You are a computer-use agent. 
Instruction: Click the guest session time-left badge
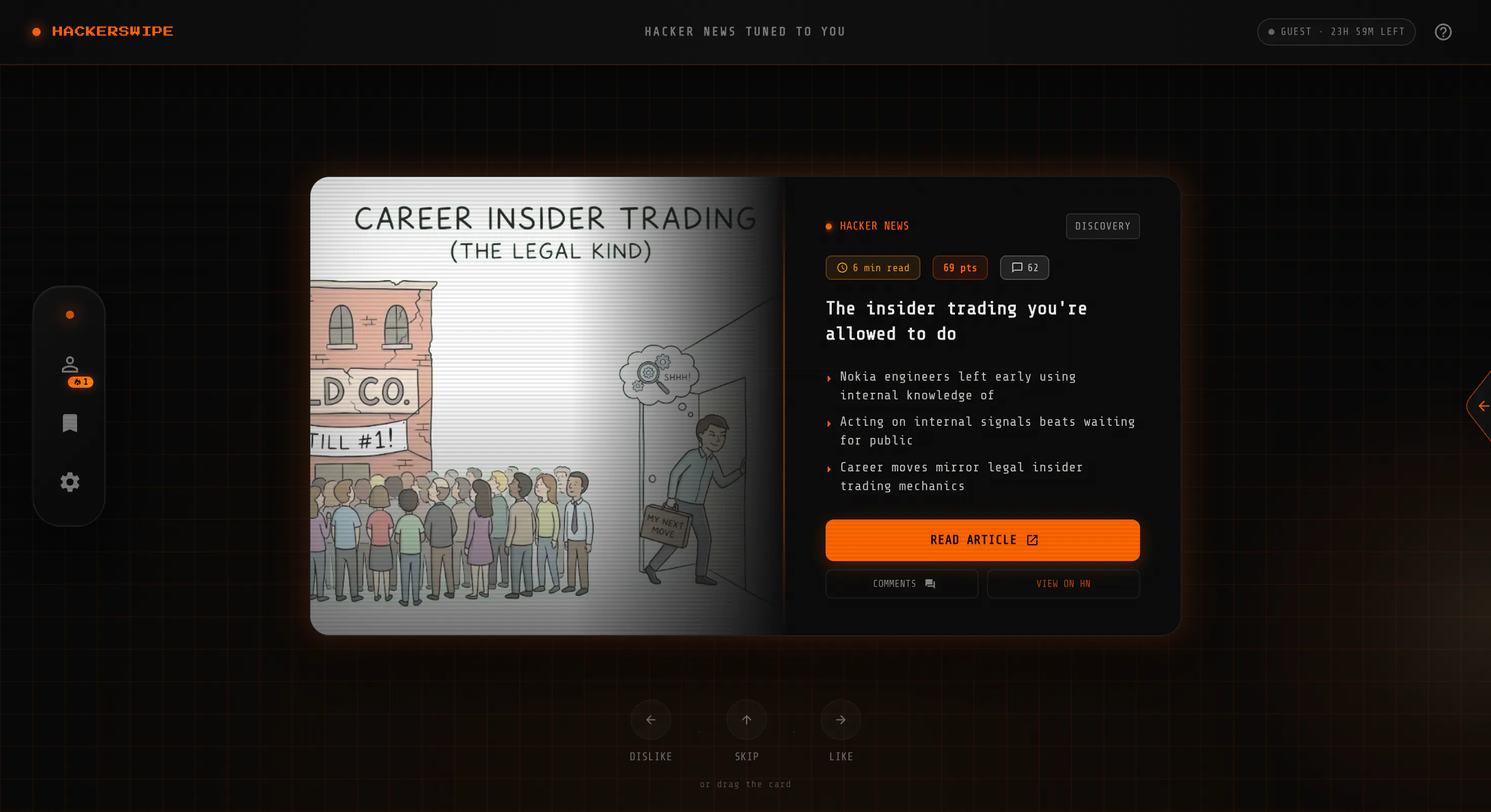pyautogui.click(x=1336, y=32)
